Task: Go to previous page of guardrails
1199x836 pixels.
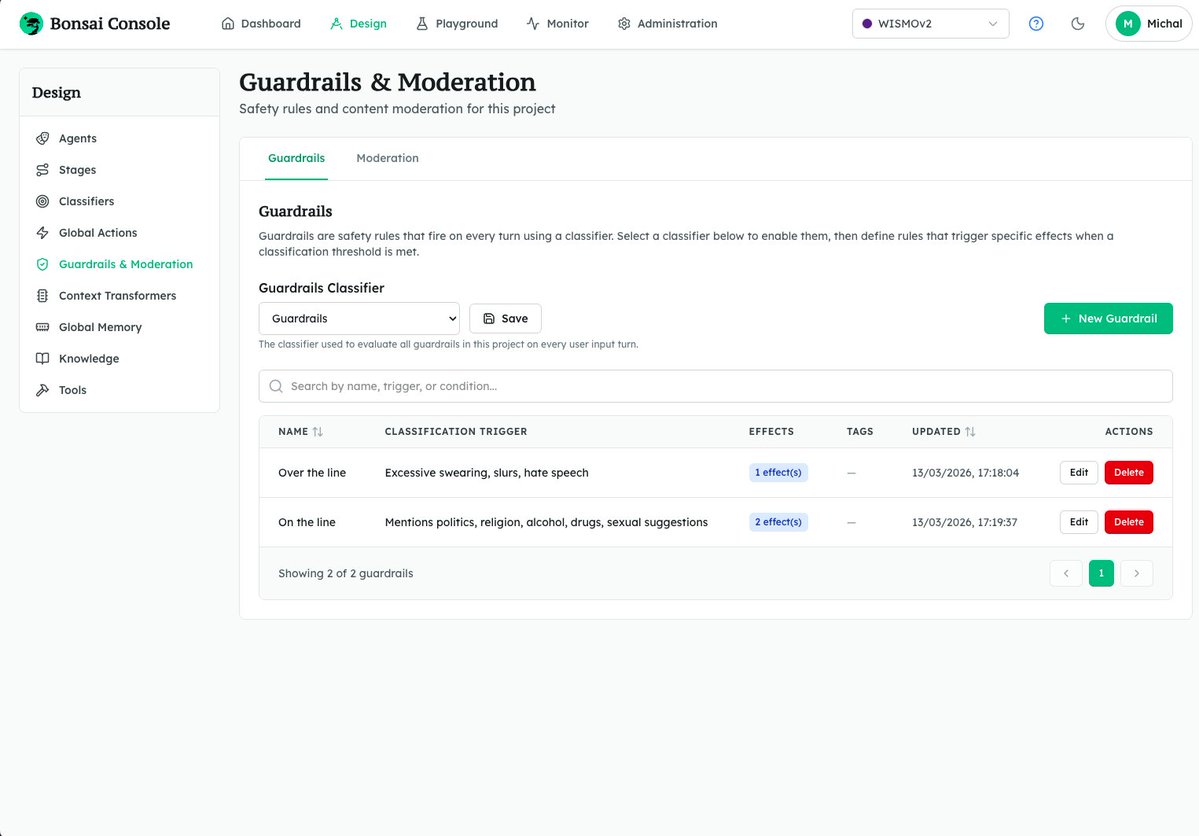Action: (x=1066, y=573)
